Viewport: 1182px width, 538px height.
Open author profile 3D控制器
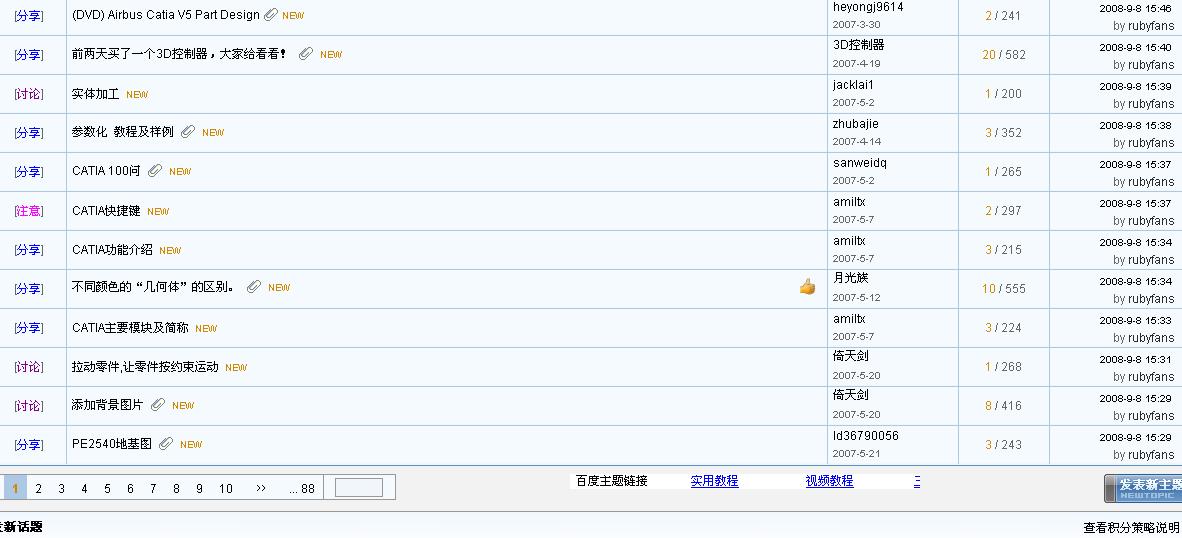(x=859, y=45)
